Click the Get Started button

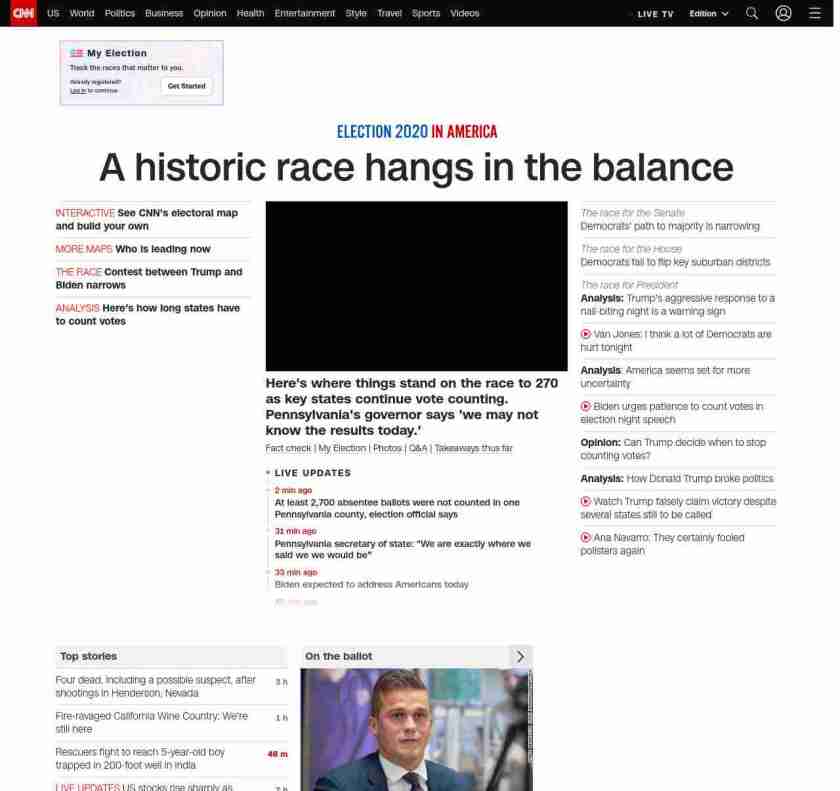tap(186, 86)
